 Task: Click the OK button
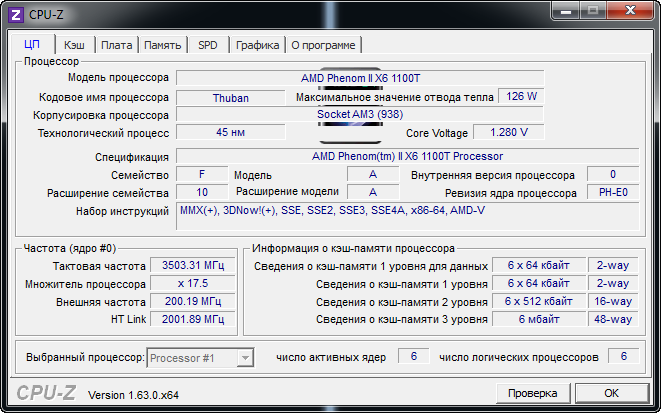coord(611,393)
